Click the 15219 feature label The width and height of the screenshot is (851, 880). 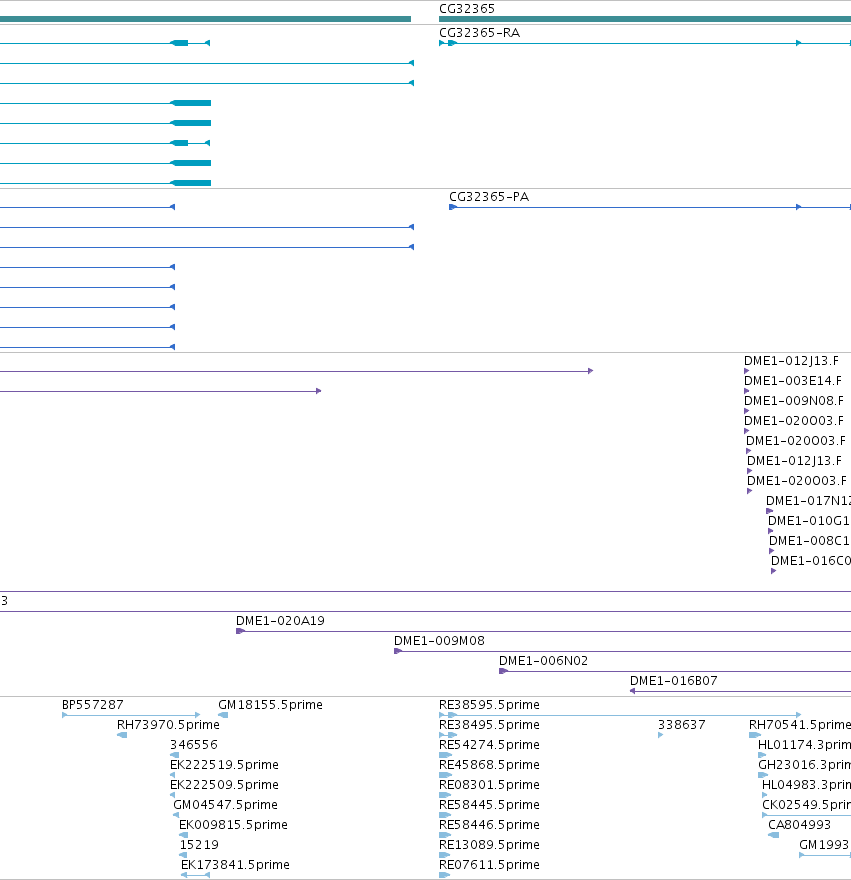199,845
